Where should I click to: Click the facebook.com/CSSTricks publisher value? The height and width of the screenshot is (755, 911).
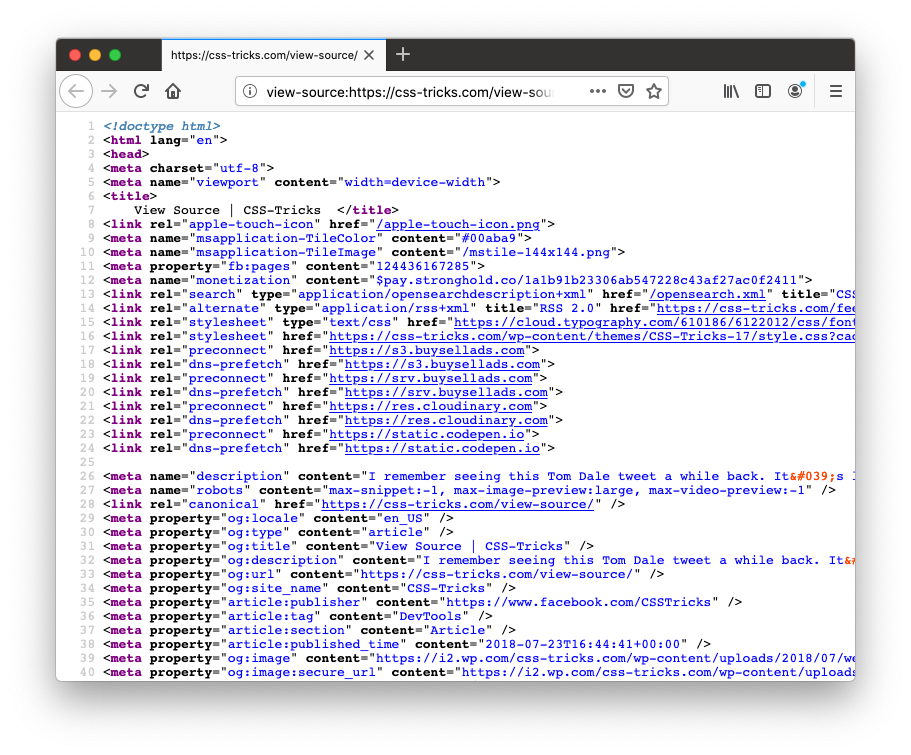click(579, 602)
